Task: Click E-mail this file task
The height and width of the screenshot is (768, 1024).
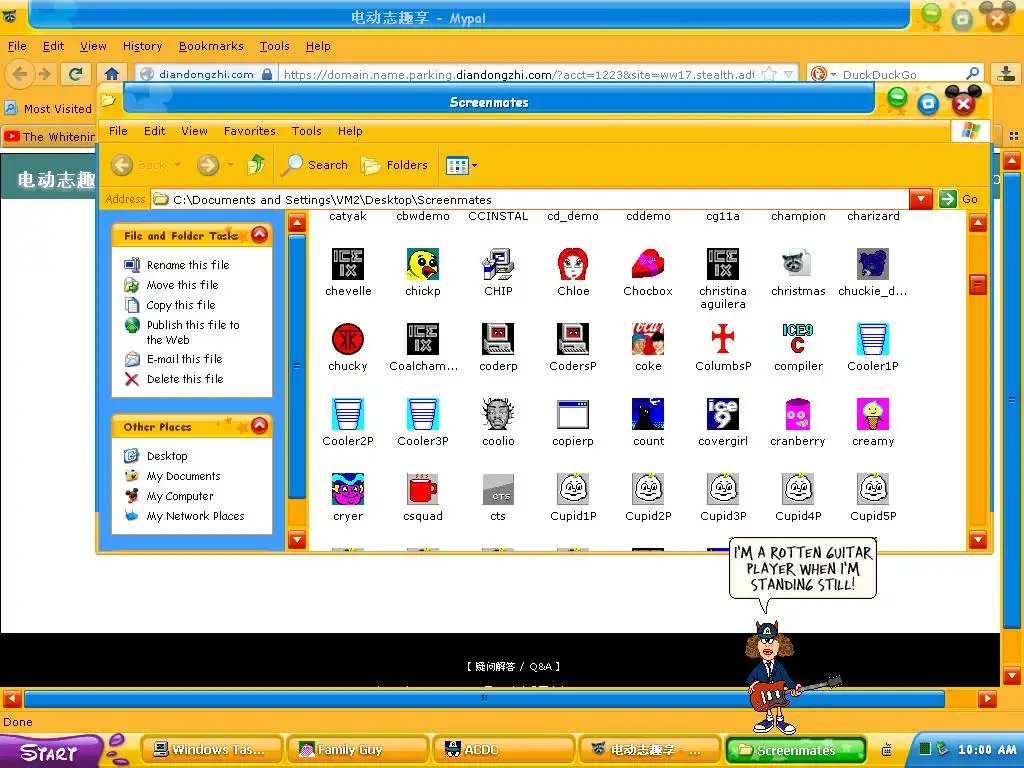Action: (x=184, y=359)
